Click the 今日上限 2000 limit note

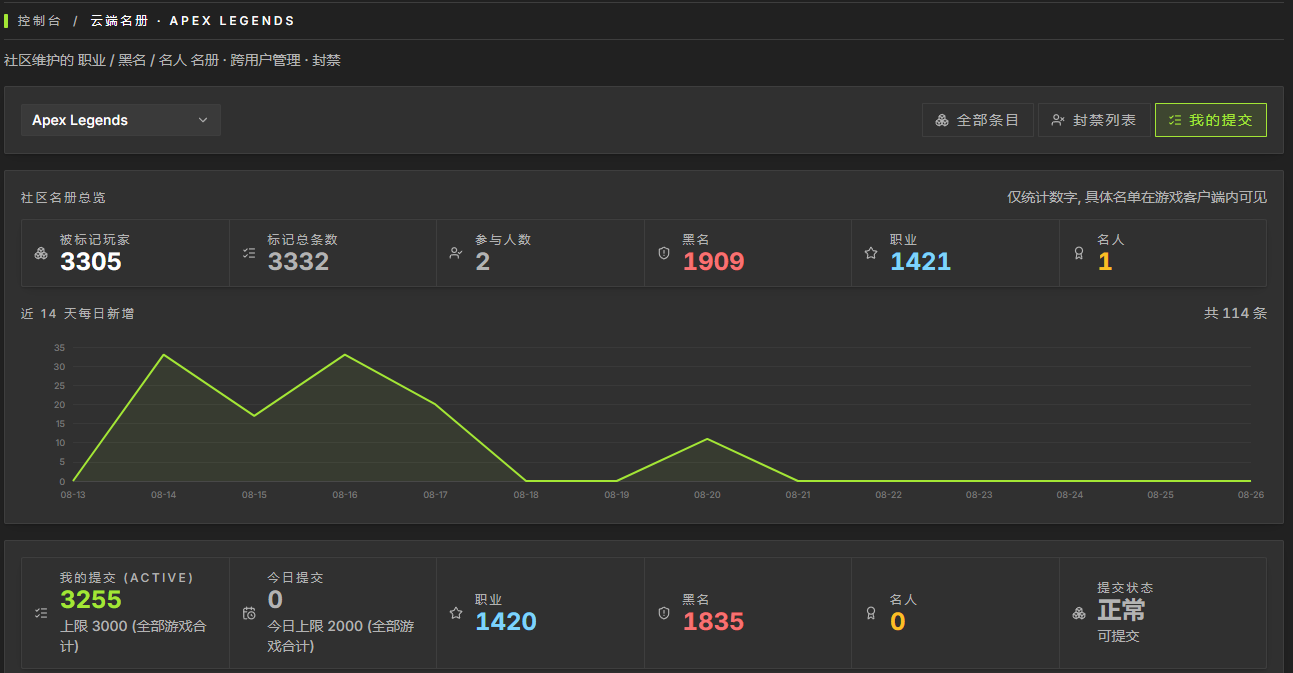click(341, 636)
